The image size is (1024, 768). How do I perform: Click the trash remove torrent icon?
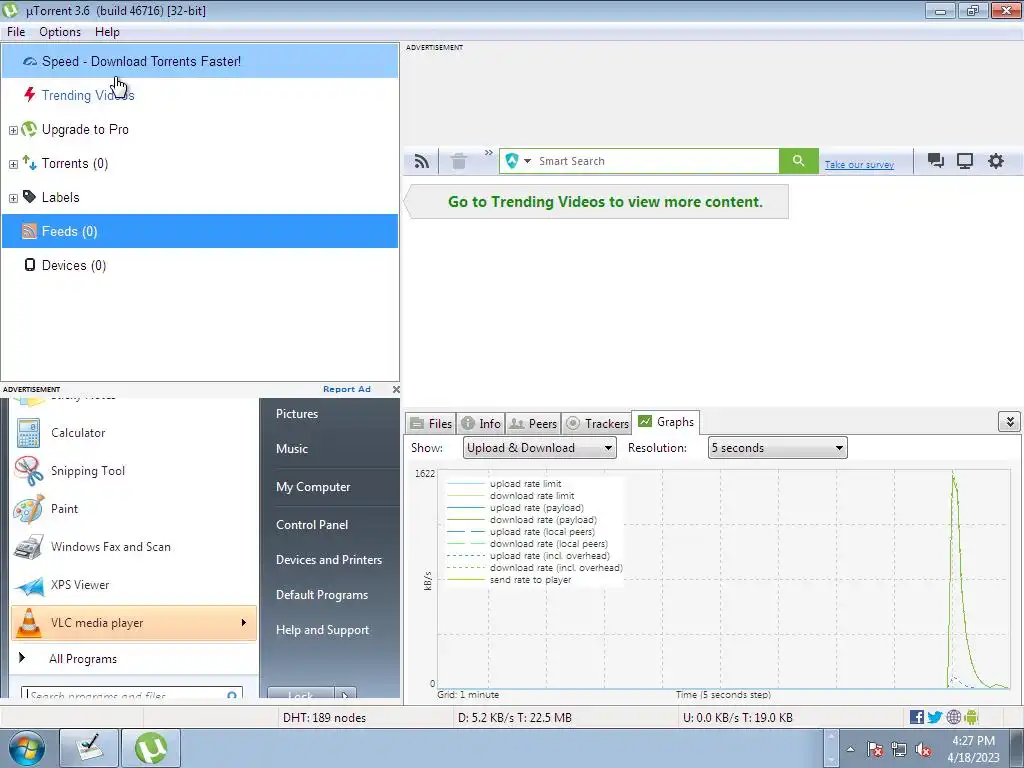pyautogui.click(x=459, y=161)
